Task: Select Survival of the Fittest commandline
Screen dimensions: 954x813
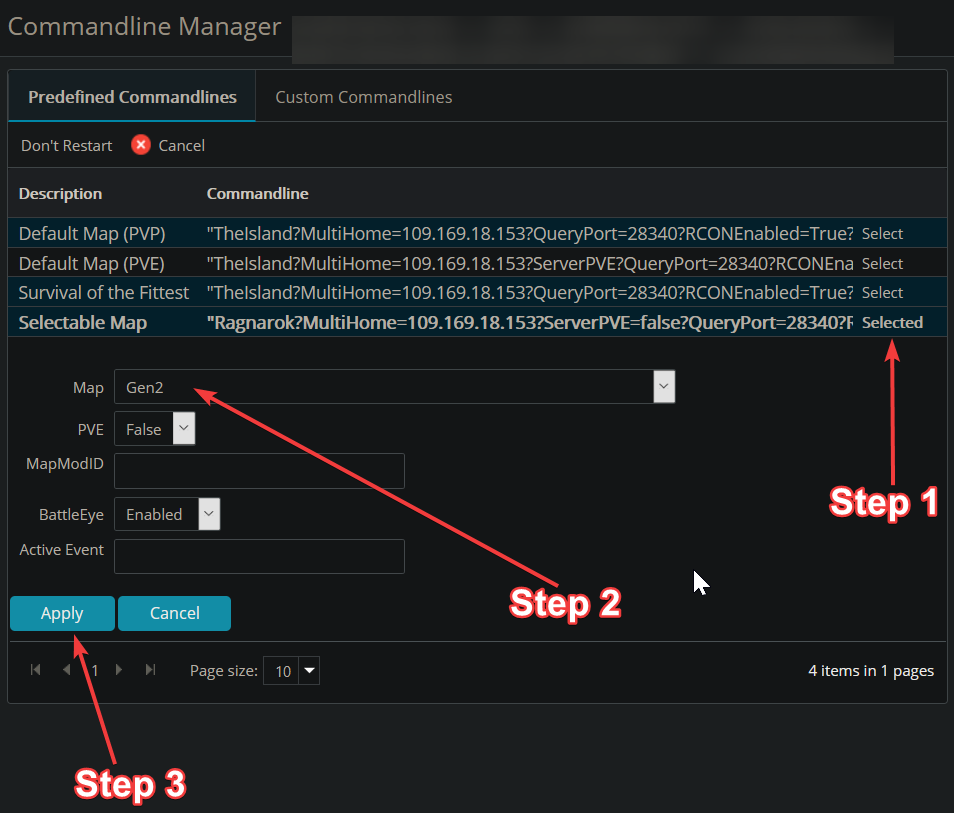Action: (x=882, y=293)
